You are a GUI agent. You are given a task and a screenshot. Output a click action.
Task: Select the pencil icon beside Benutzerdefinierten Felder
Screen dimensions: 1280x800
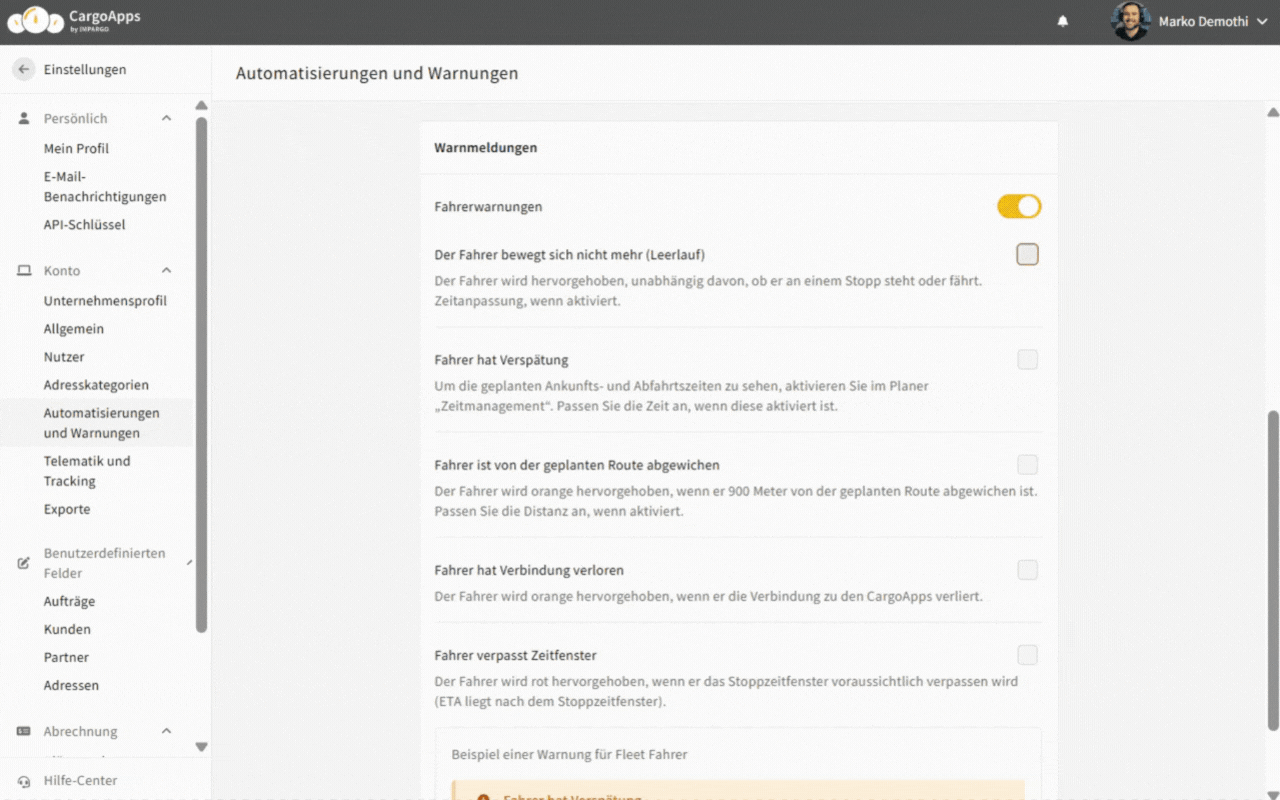pos(22,562)
